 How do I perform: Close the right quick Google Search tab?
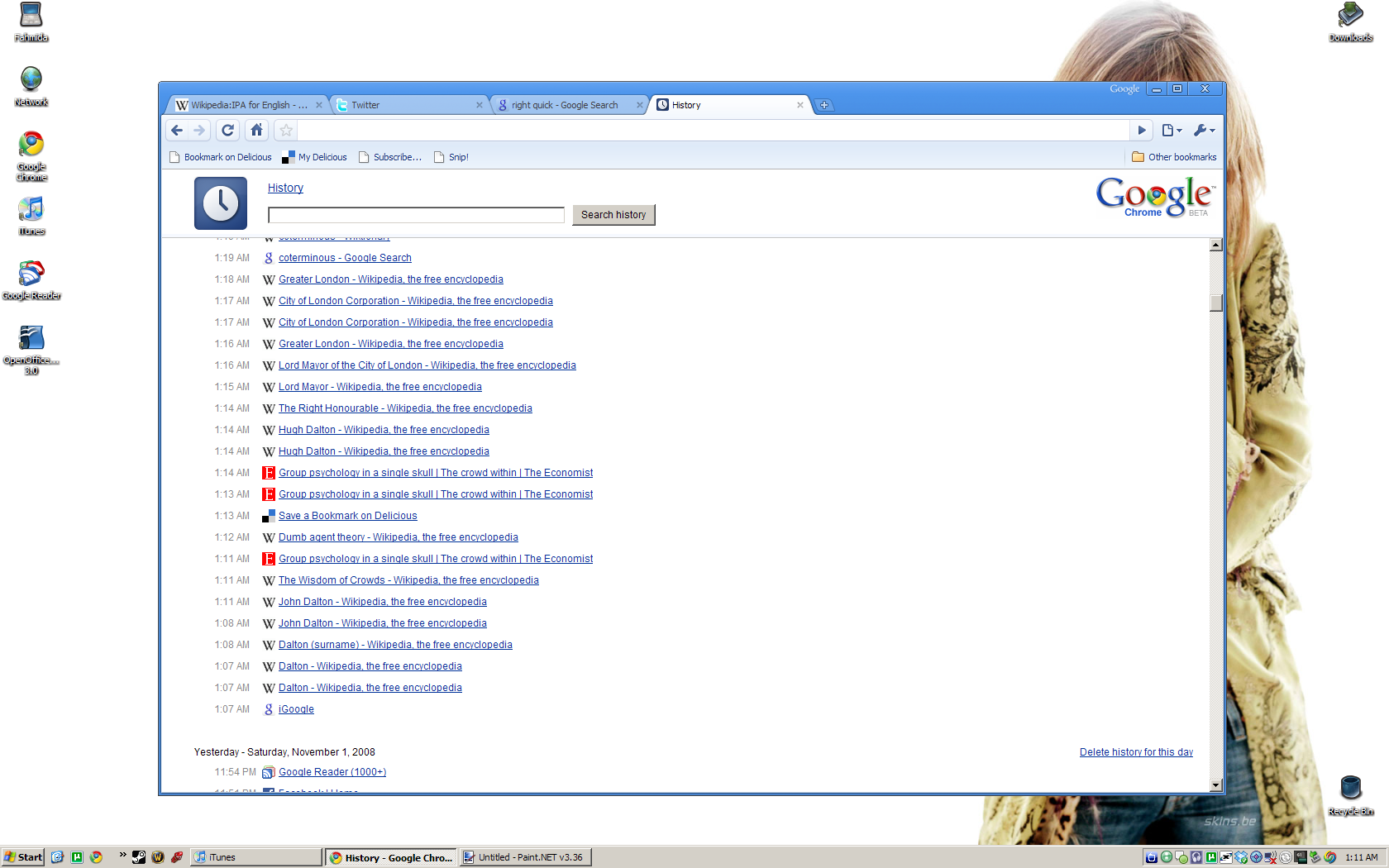pyautogui.click(x=639, y=105)
